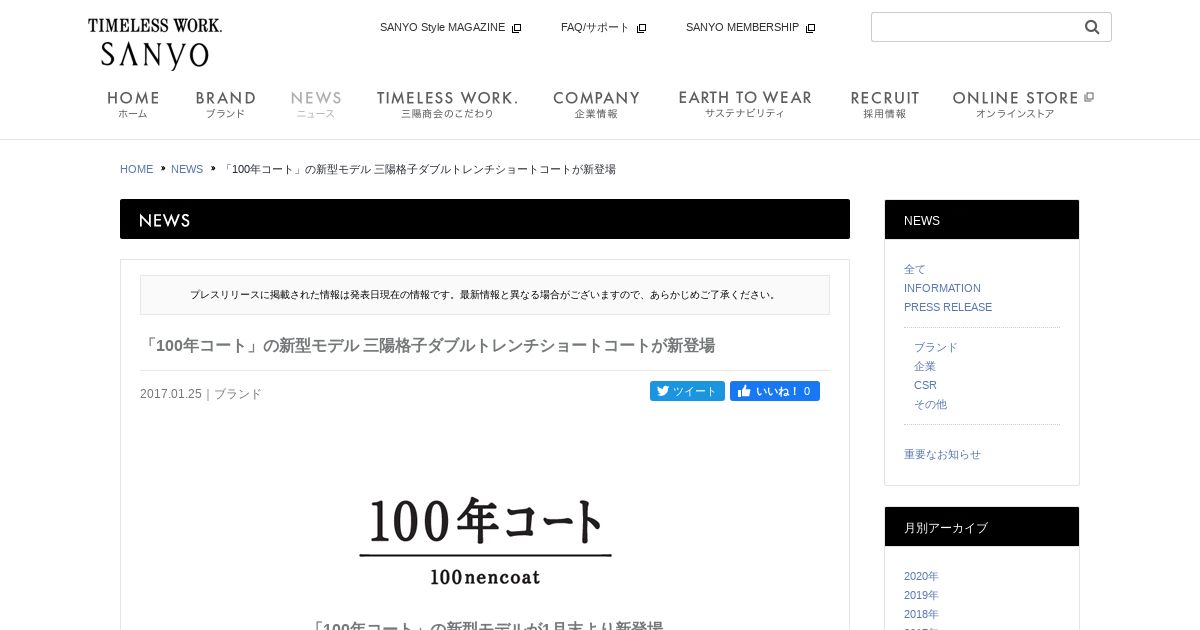The width and height of the screenshot is (1200, 630).
Task: Click the いいね！ Facebook like button
Action: 775,391
